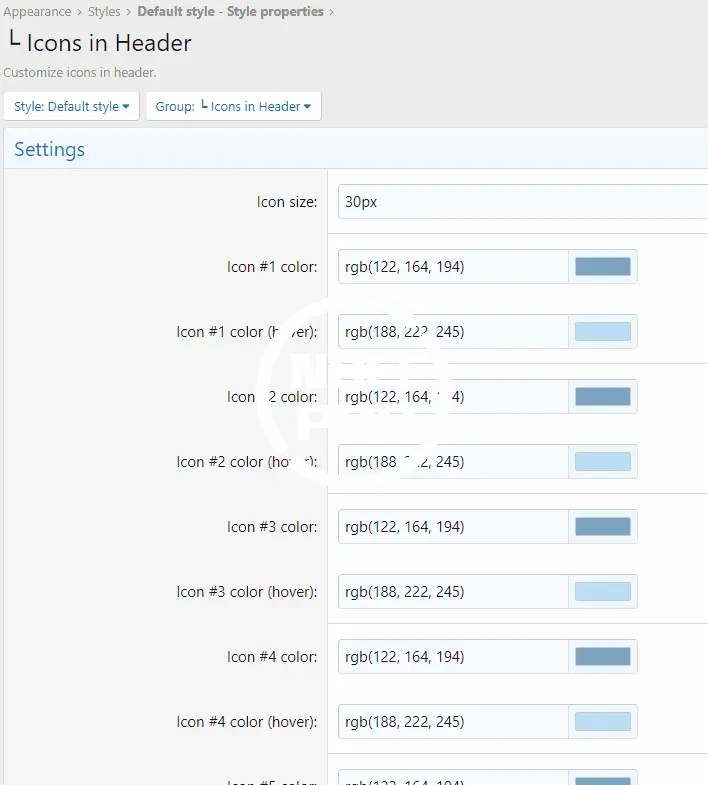Go to Default style - Style properties
Image resolution: width=708 pixels, height=785 pixels.
[x=230, y=12]
